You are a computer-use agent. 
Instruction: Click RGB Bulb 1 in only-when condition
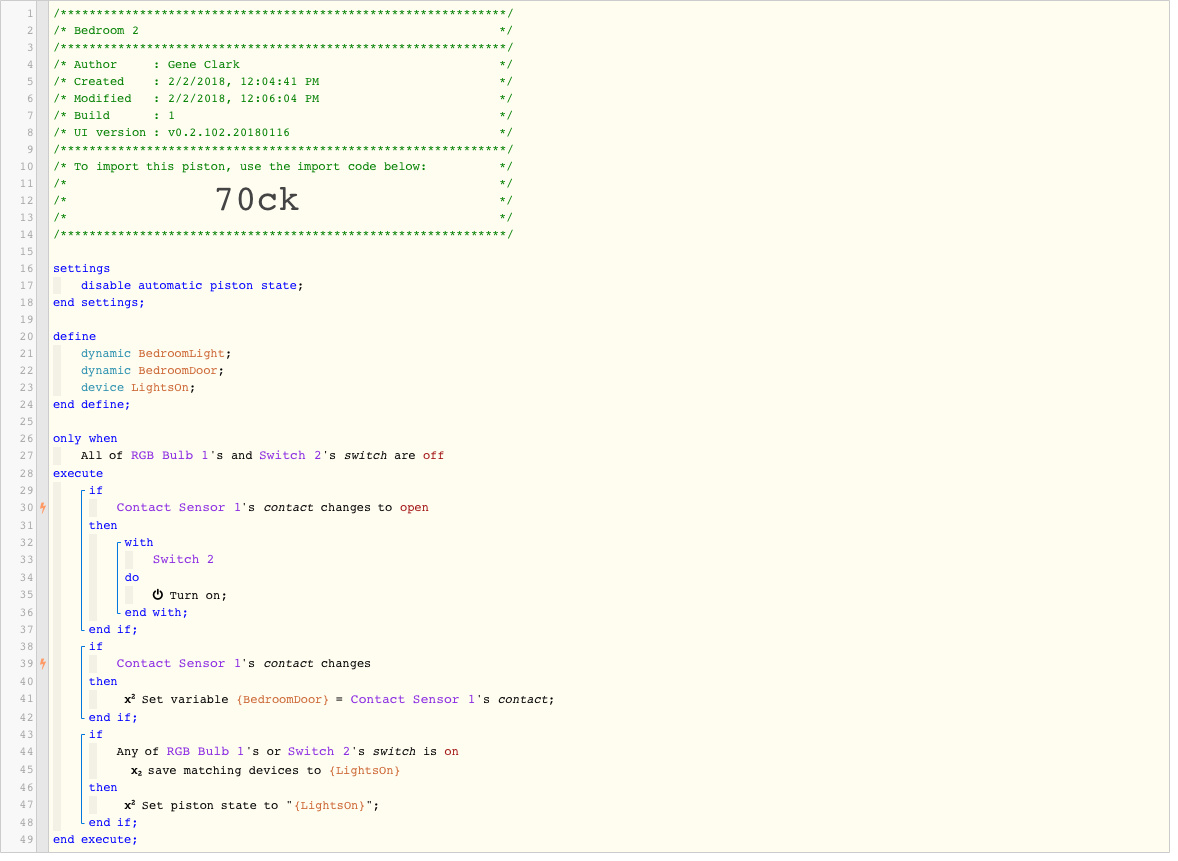(169, 455)
